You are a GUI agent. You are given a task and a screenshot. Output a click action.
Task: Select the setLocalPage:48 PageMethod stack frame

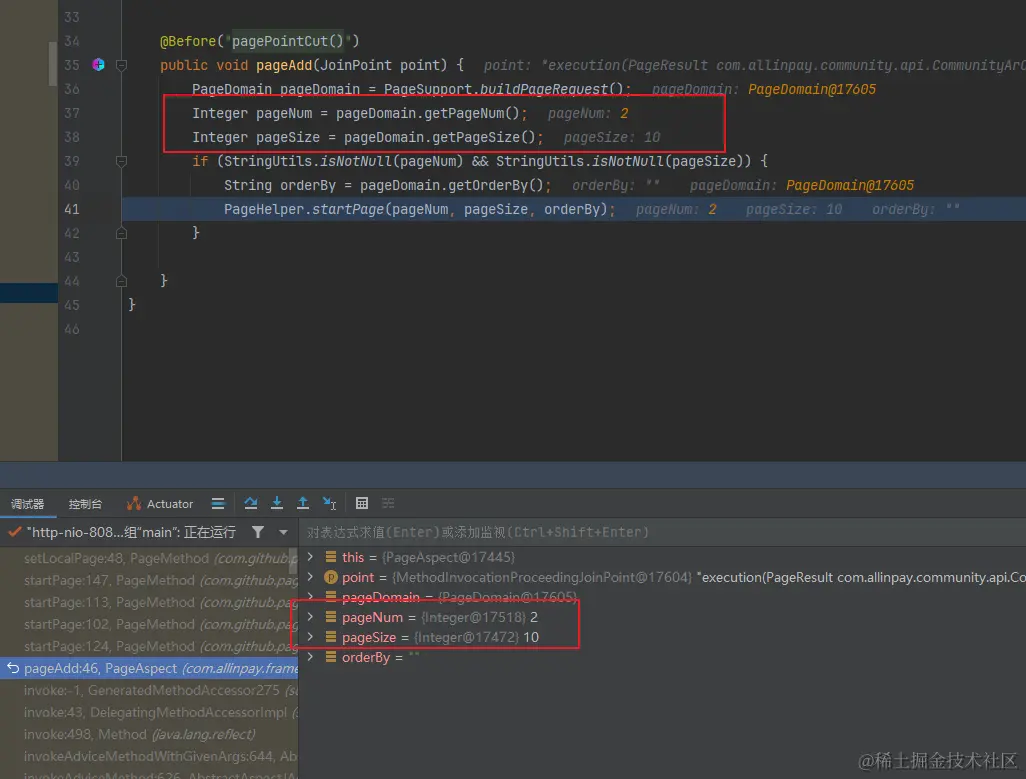(149, 558)
